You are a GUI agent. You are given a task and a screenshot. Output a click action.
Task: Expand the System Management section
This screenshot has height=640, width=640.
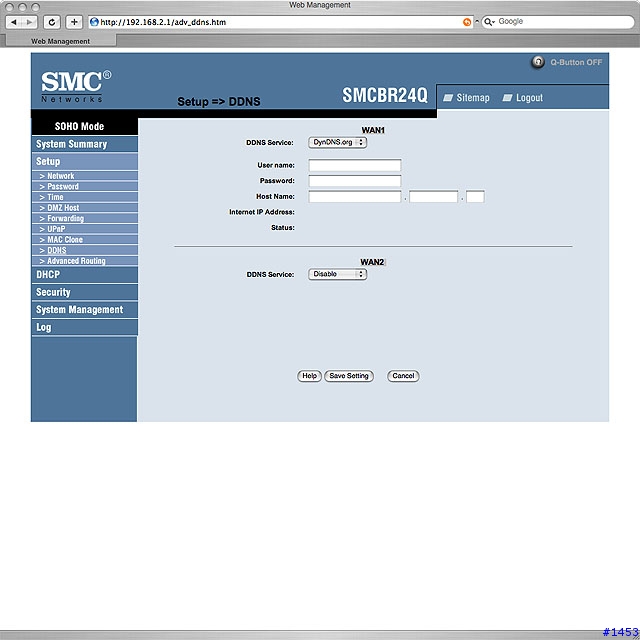point(85,310)
